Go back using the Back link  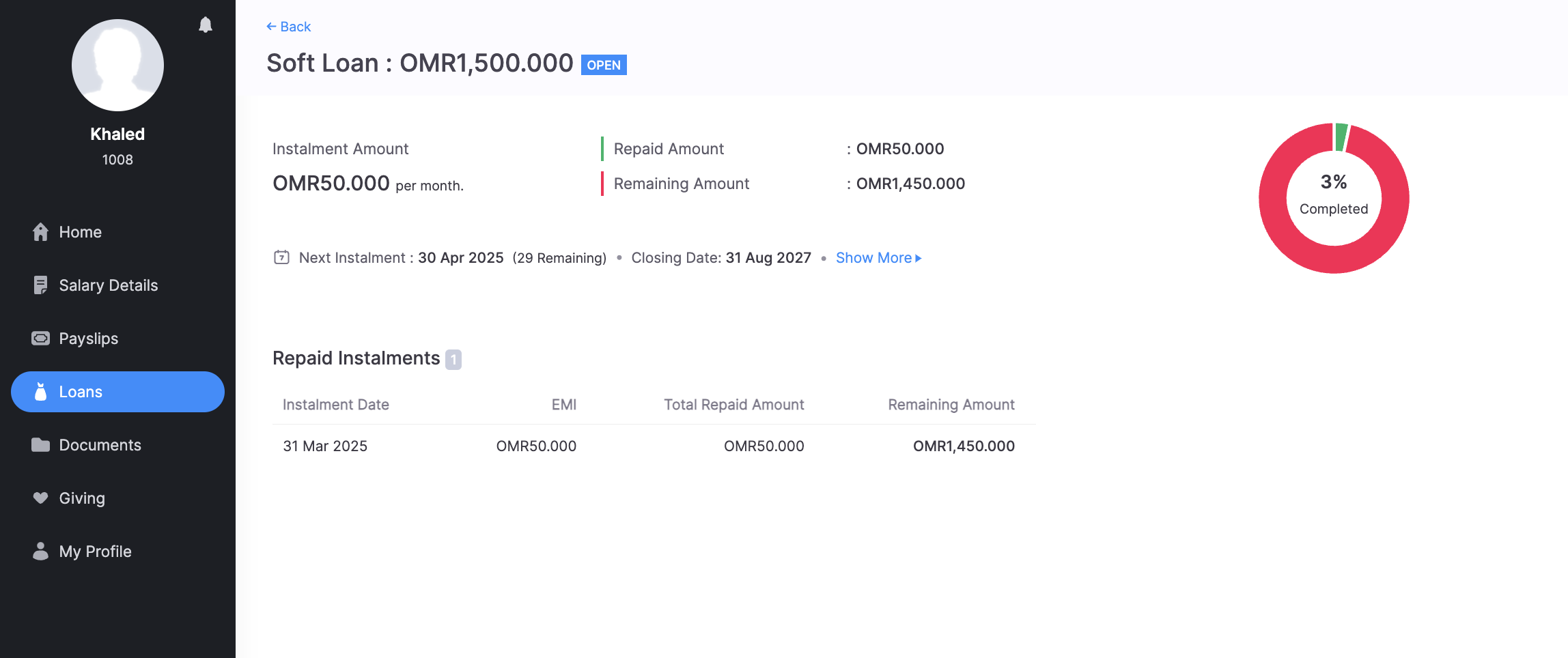pyautogui.click(x=289, y=27)
